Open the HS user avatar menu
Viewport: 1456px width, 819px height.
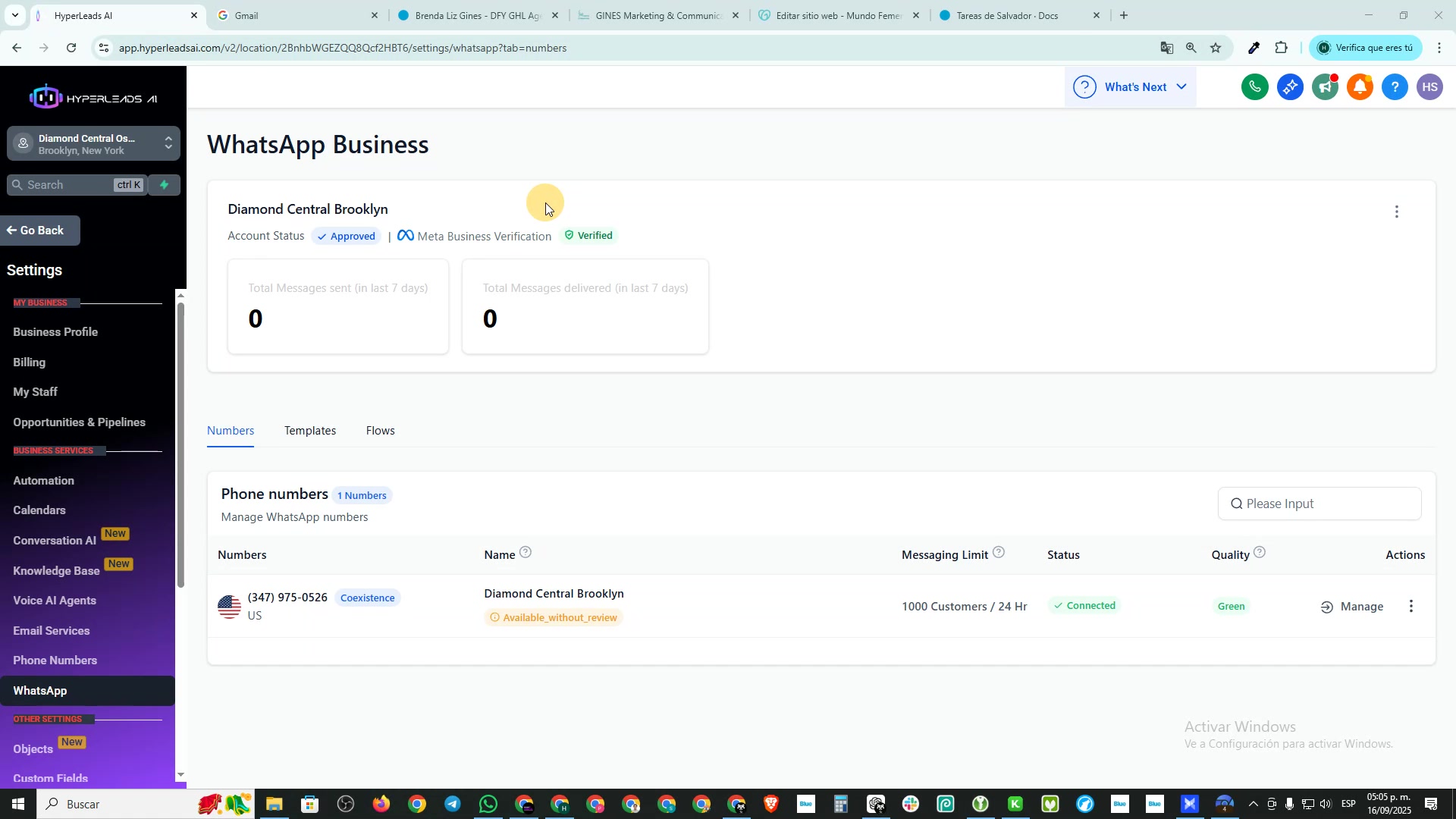click(1430, 87)
